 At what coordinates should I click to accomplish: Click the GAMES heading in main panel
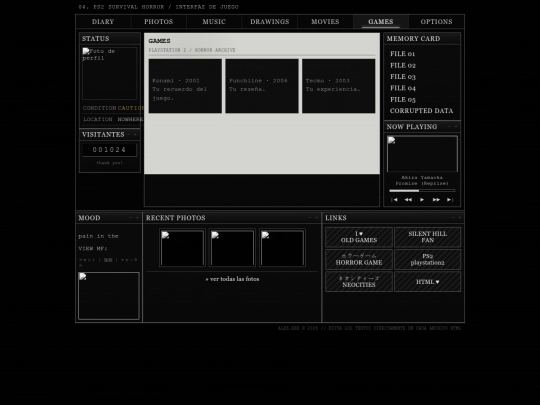pos(159,41)
